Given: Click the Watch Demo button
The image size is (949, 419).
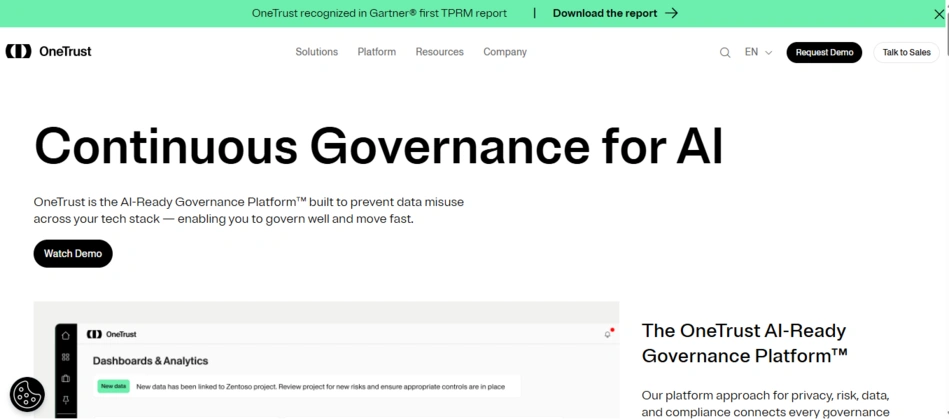Looking at the screenshot, I should point(73,254).
